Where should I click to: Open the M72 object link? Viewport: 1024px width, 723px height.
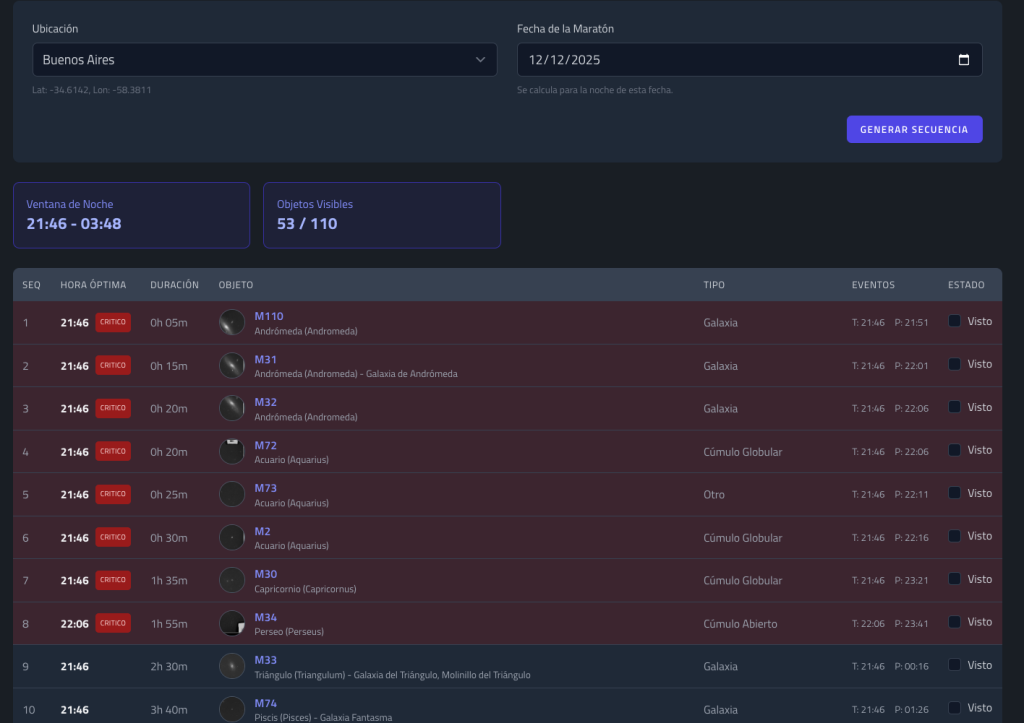click(x=265, y=445)
